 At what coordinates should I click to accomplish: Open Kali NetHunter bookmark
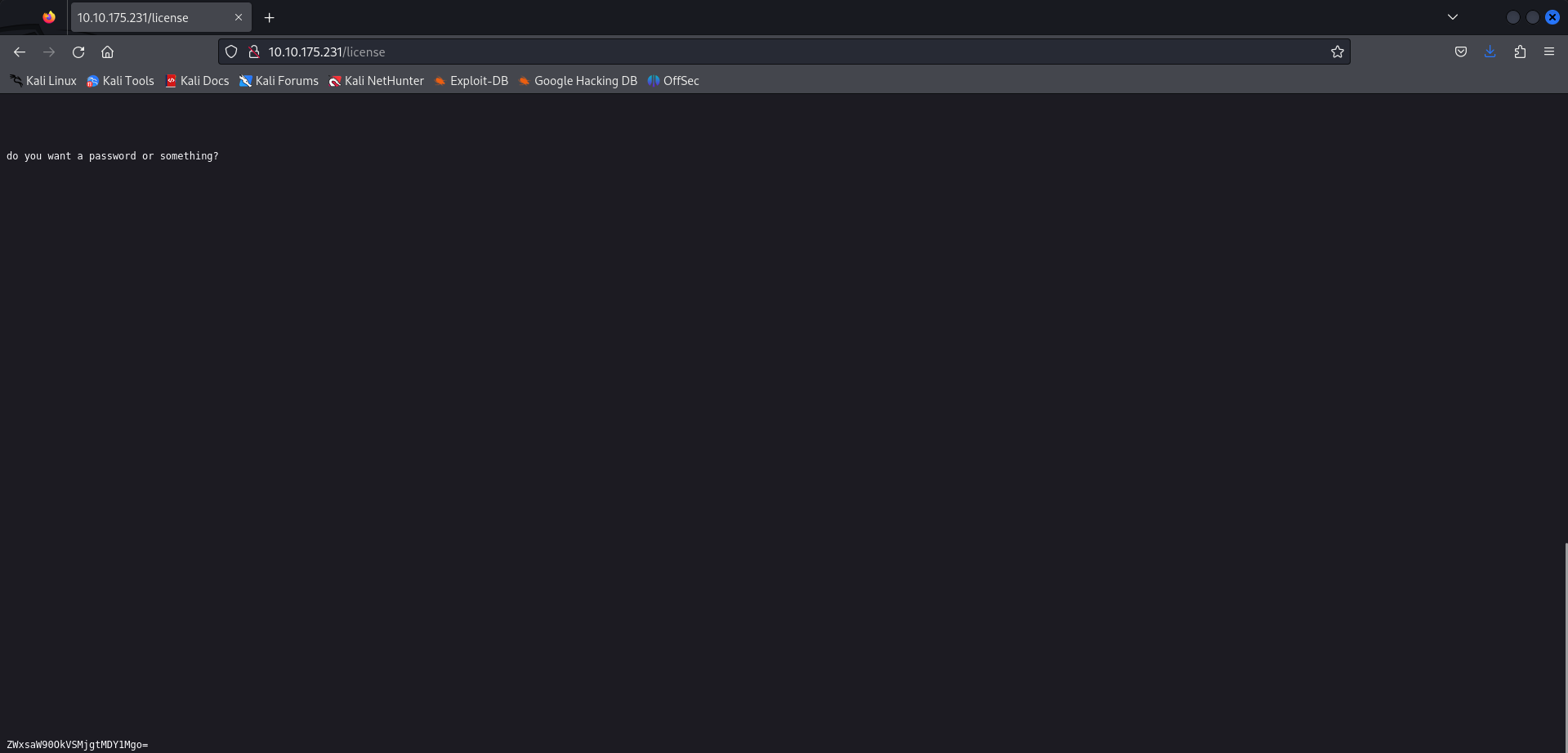point(376,81)
